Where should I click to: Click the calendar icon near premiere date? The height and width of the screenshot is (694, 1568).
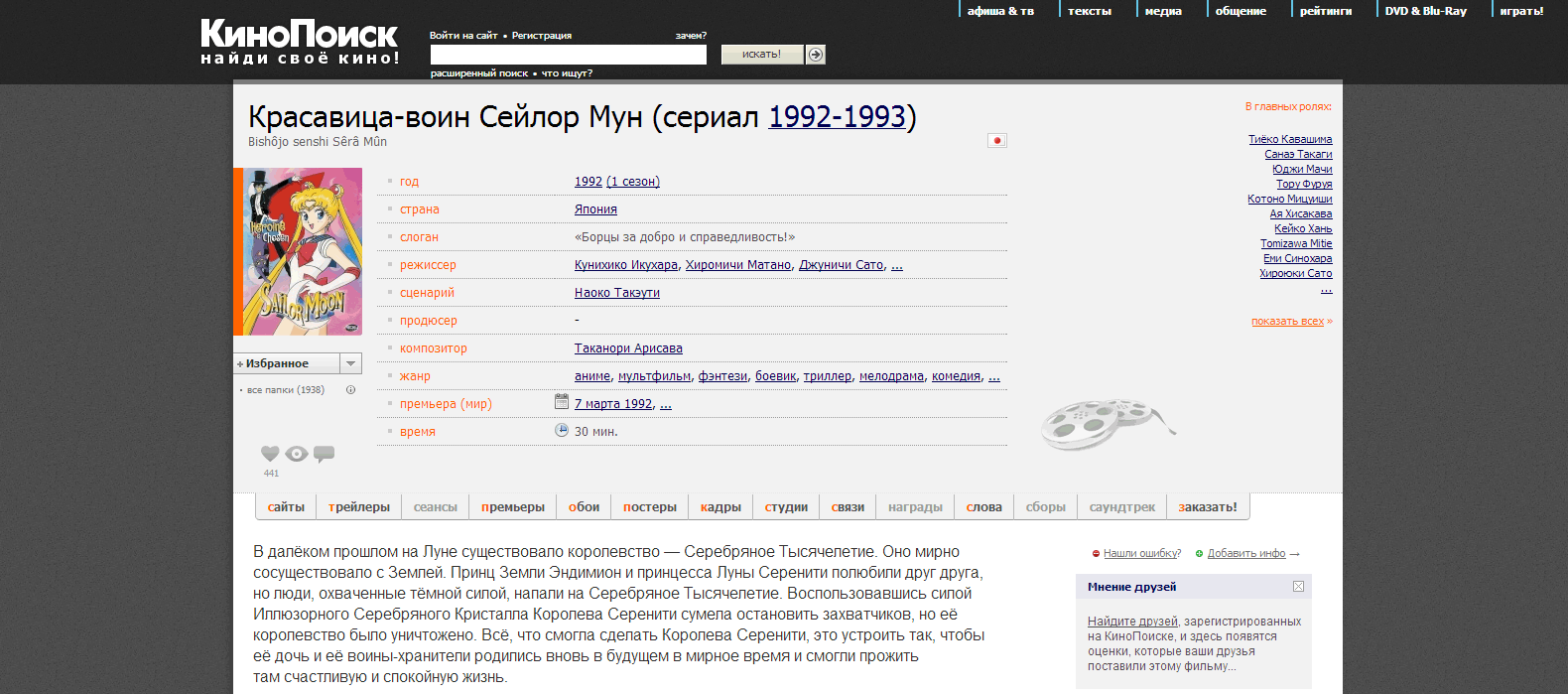pos(561,402)
